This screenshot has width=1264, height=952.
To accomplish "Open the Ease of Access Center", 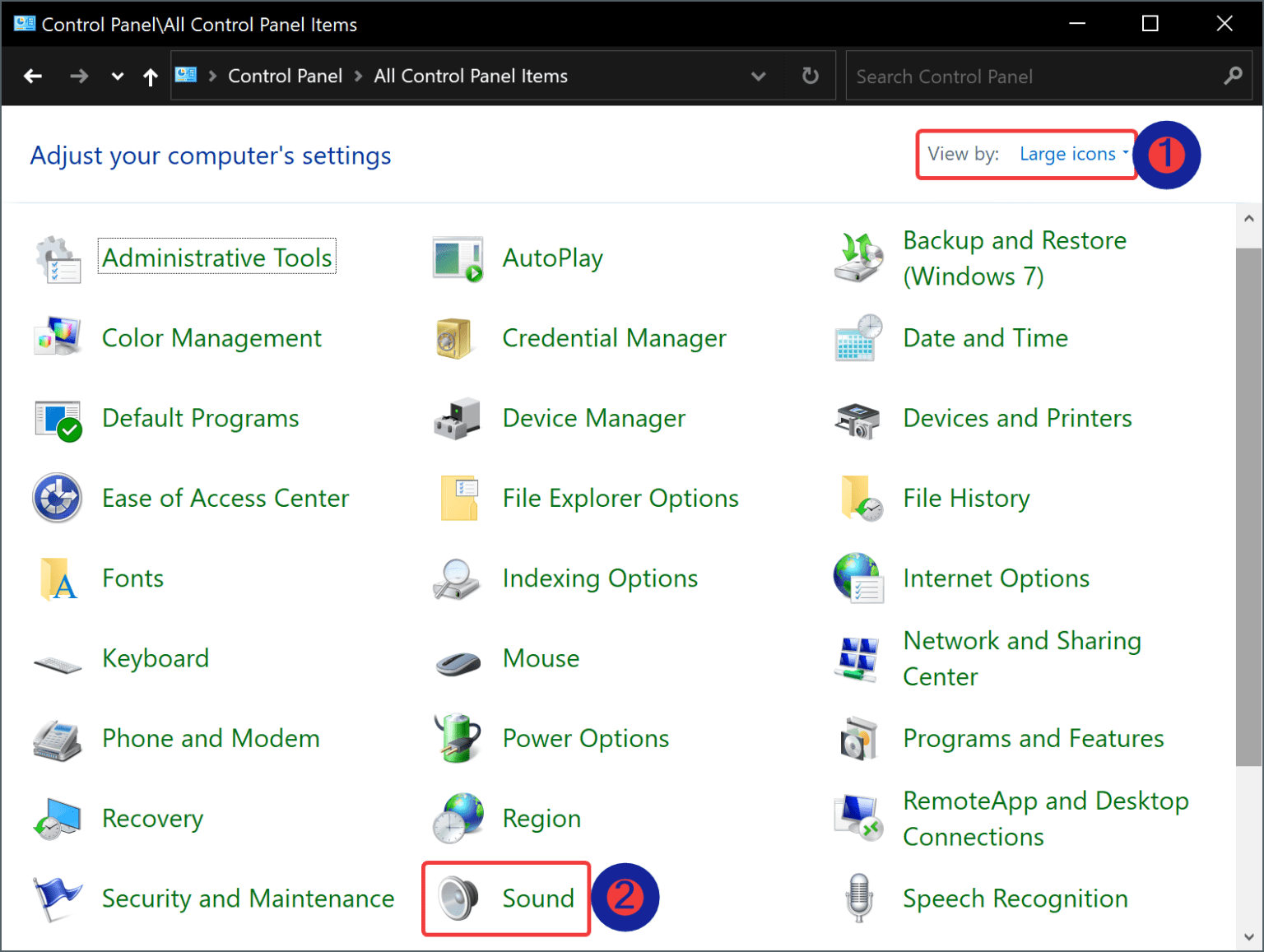I will tap(225, 498).
